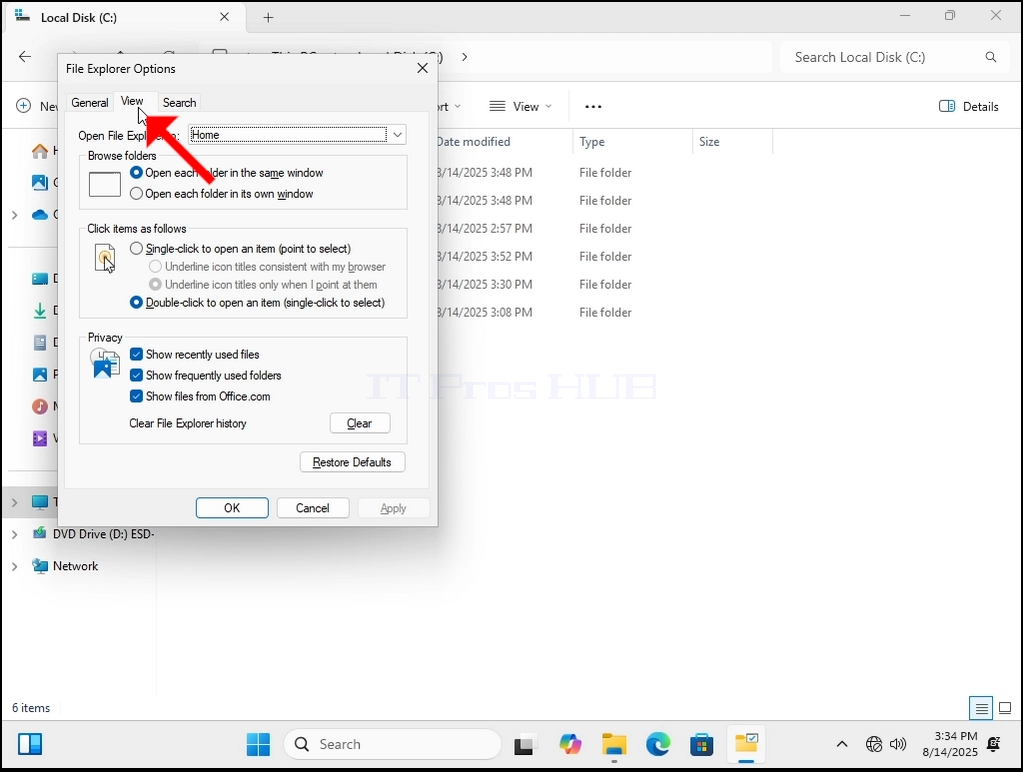Choose Single-click to open an item
The height and width of the screenshot is (772, 1023).
(240, 249)
